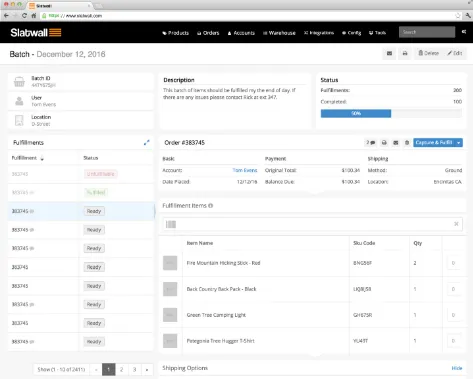Open the Tools menu
Viewport: 473px width, 379px height.
[x=377, y=33]
